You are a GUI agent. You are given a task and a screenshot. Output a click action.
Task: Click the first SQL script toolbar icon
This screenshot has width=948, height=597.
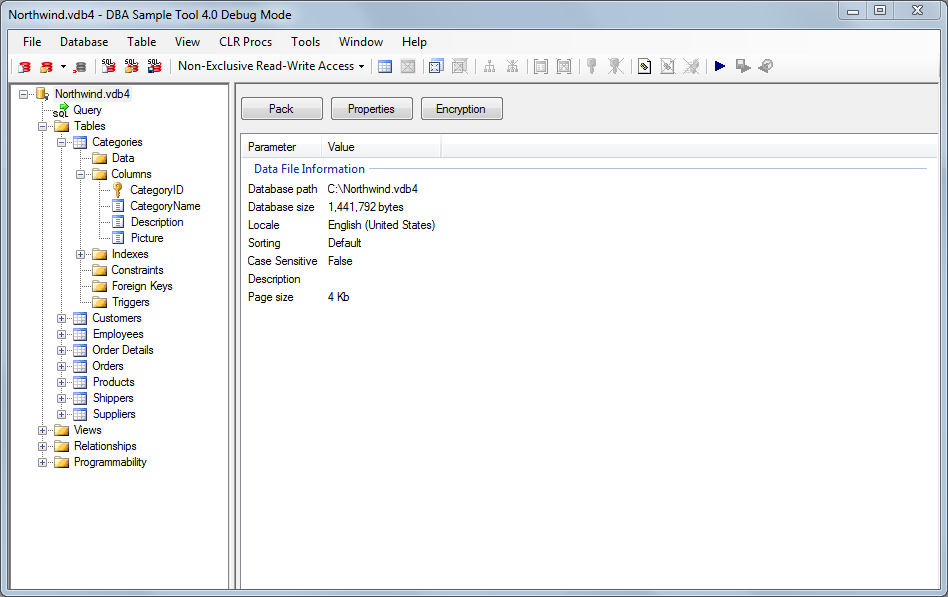click(x=108, y=66)
